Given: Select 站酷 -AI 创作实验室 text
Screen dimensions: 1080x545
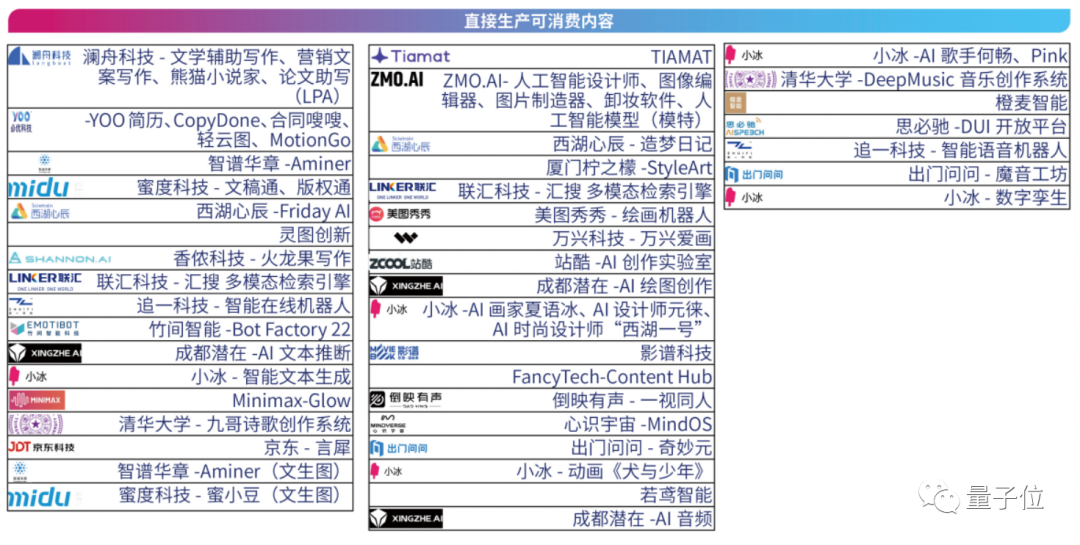Looking at the screenshot, I should [633, 262].
